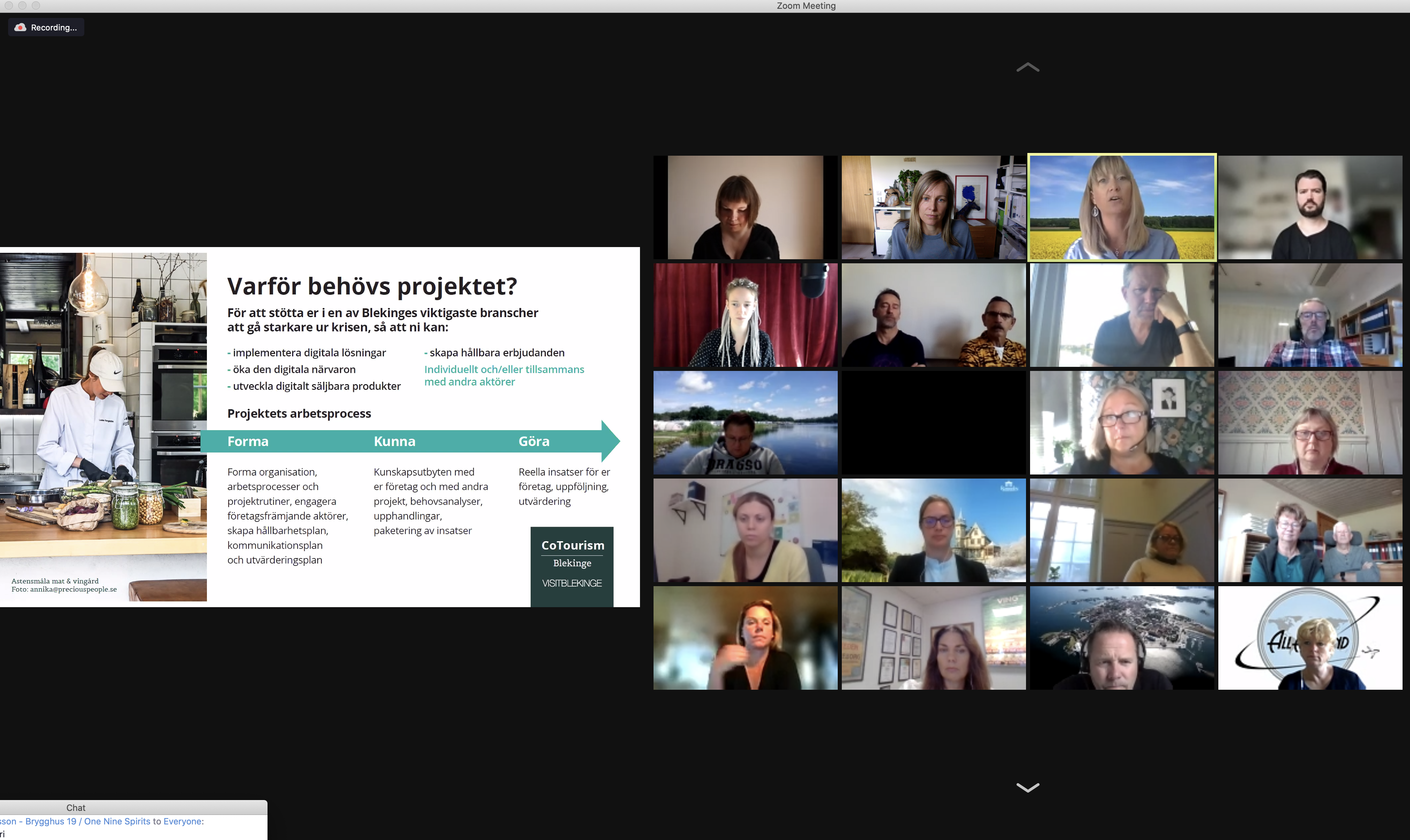This screenshot has width=1410, height=840.
Task: Select the participant with red curtain background
Action: tap(745, 315)
